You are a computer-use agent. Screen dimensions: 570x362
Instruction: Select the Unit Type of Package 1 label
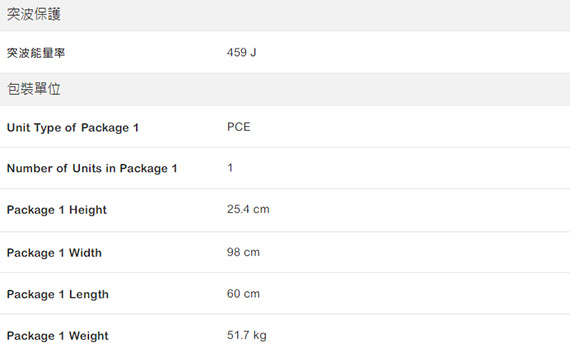pos(73,128)
